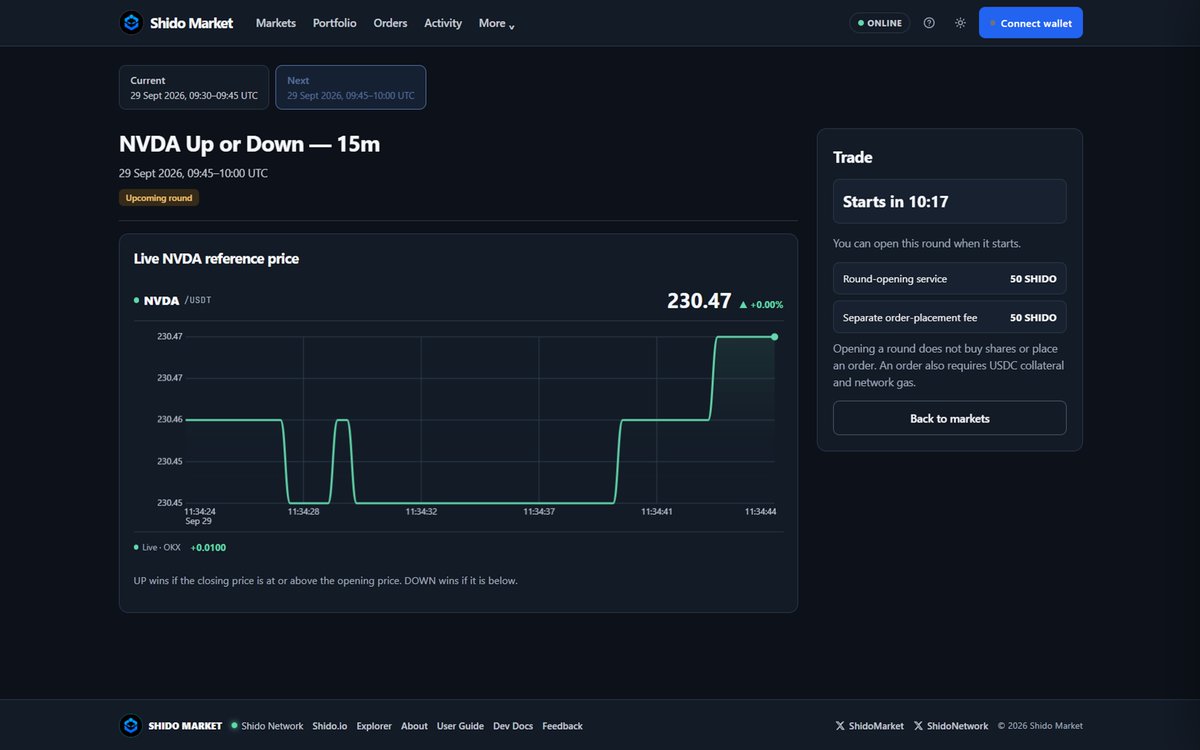Viewport: 1200px width, 750px height.
Task: Click the Live NVDA reference price heading
Action: [x=216, y=258]
